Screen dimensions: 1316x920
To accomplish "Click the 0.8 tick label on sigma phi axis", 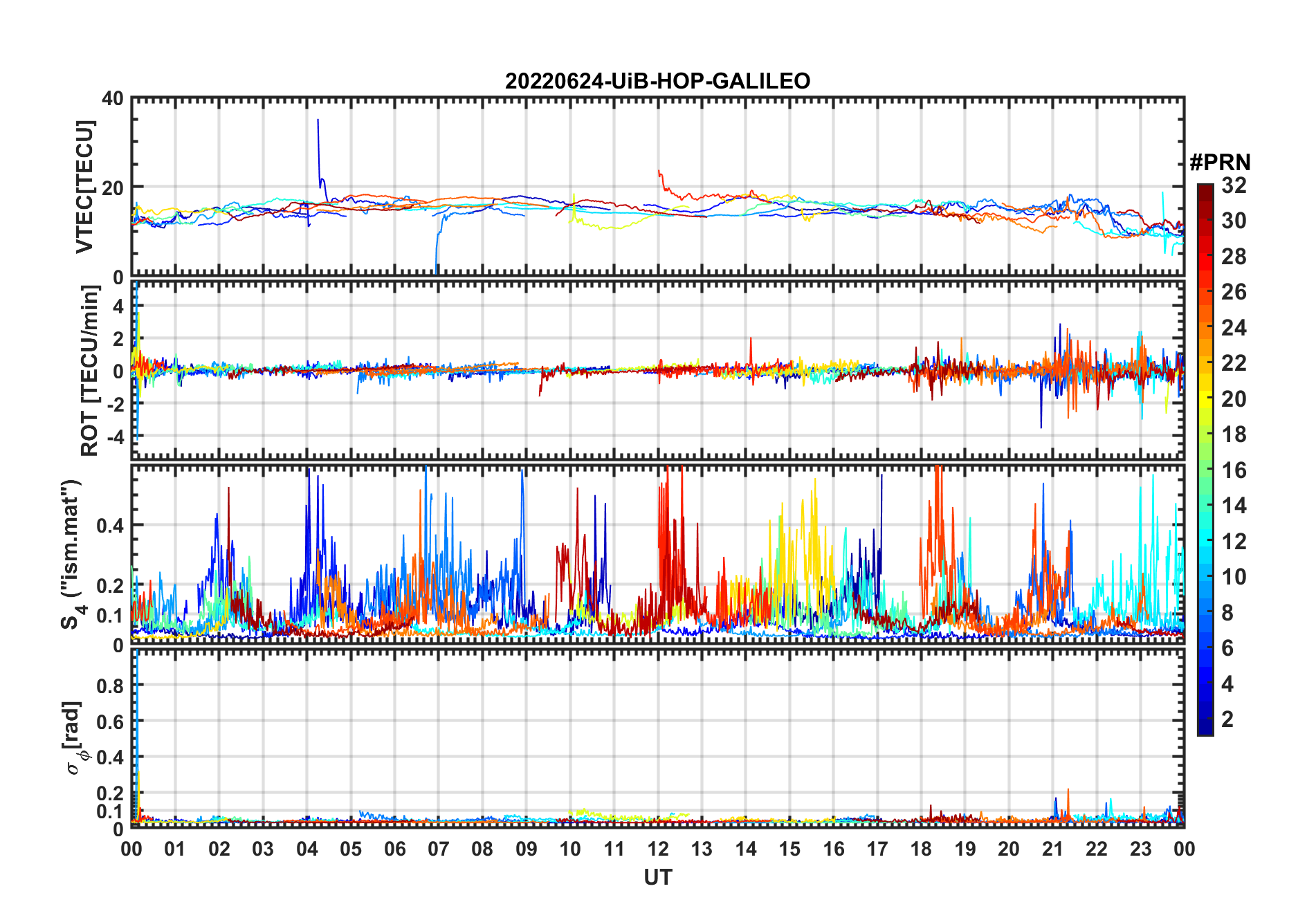I will coord(111,686).
